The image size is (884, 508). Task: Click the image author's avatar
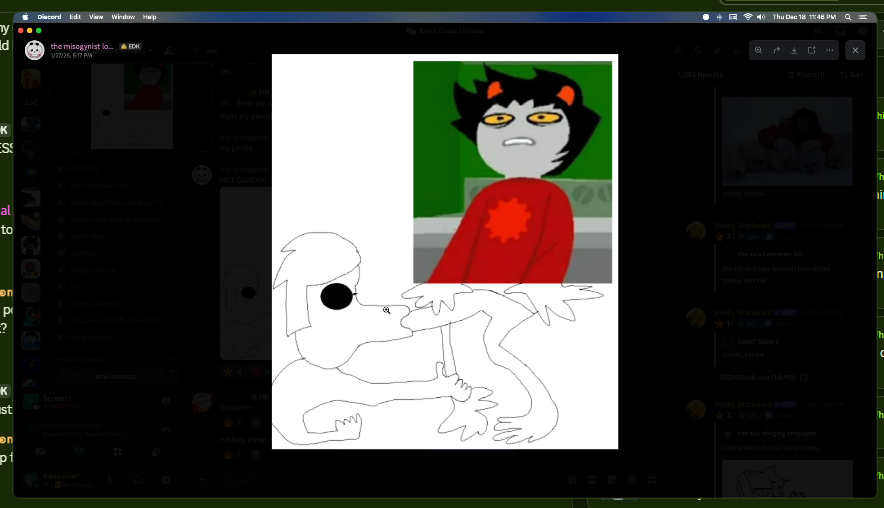coord(34,50)
